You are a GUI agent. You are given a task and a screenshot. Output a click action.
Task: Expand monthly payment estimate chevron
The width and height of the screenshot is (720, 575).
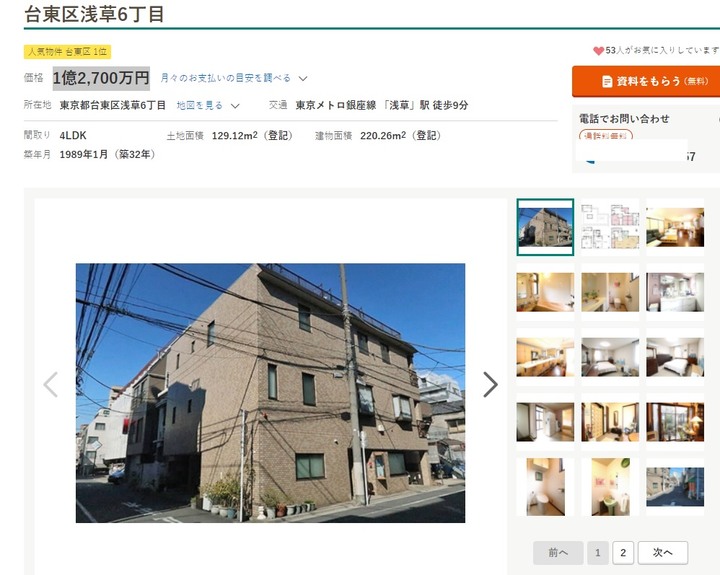click(x=303, y=79)
